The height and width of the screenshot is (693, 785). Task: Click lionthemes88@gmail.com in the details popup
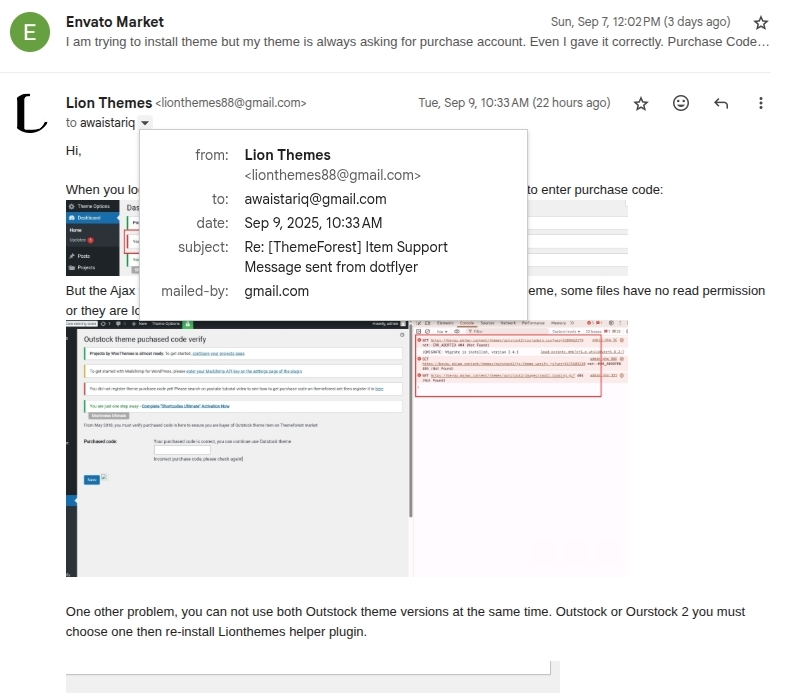[332, 175]
